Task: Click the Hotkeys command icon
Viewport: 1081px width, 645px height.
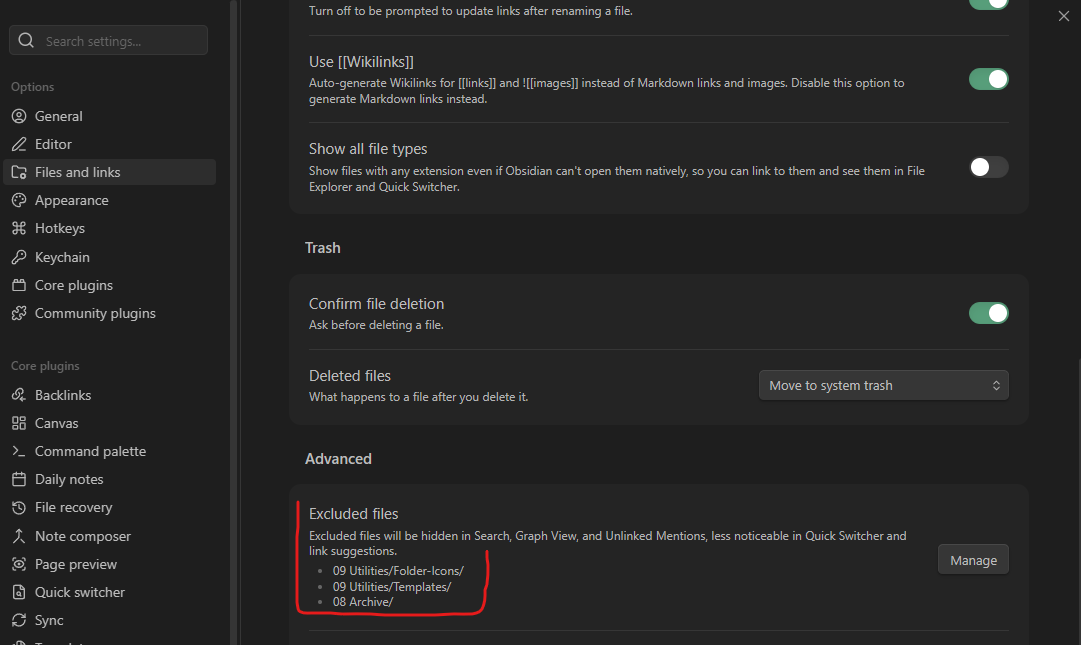Action: click(18, 228)
